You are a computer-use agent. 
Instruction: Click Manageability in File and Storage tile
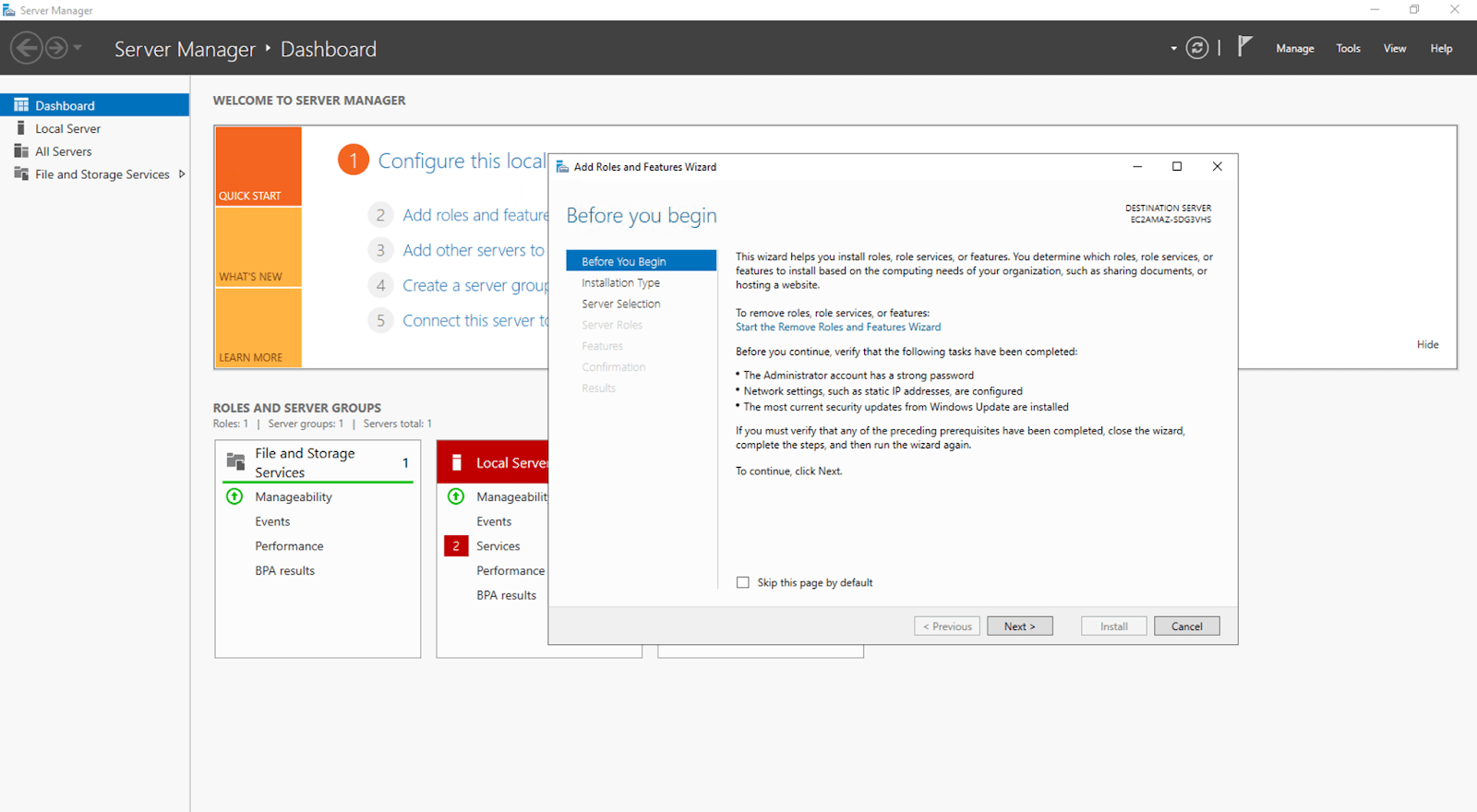click(x=294, y=497)
